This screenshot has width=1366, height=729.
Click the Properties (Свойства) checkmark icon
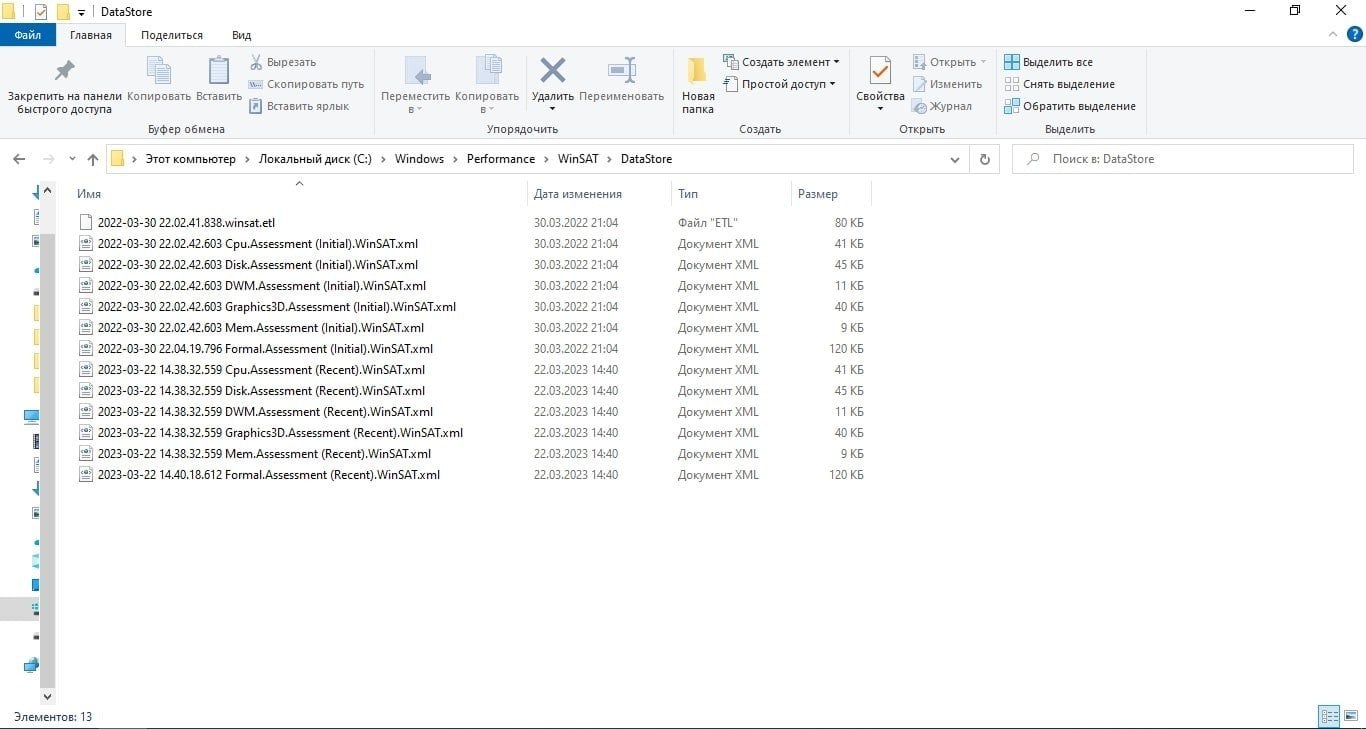tap(880, 71)
